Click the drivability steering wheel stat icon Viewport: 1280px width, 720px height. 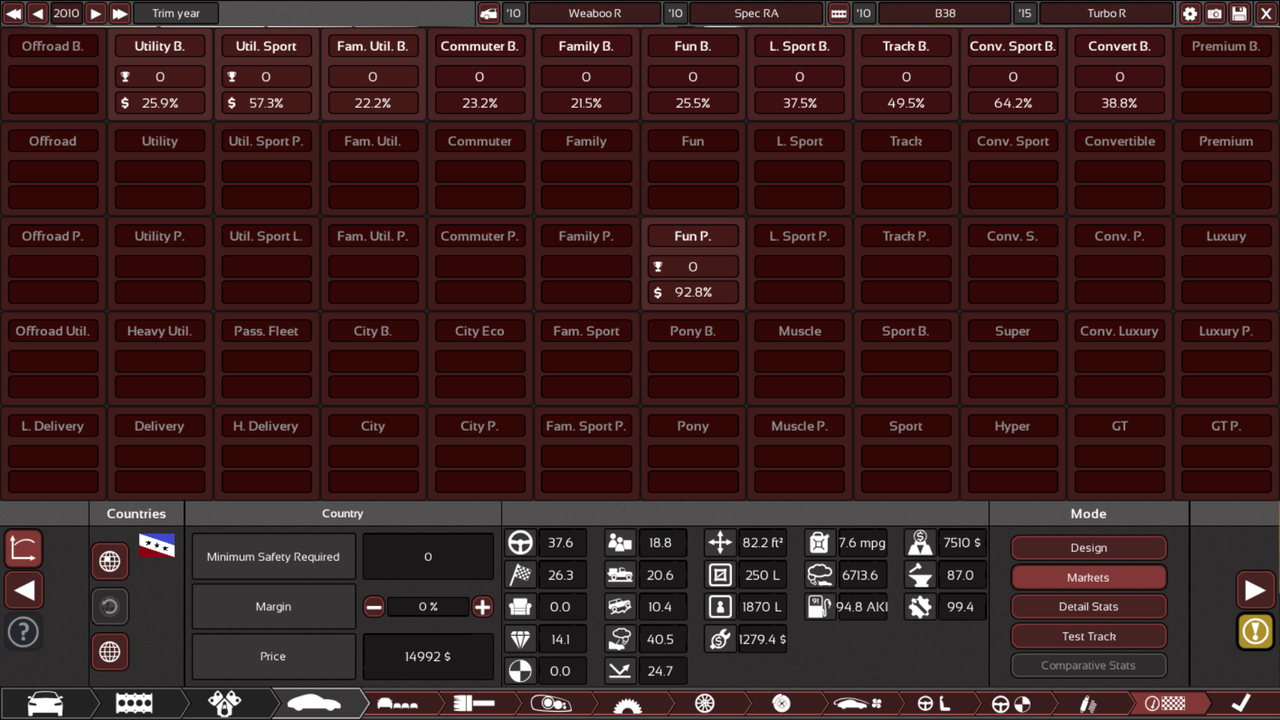520,543
